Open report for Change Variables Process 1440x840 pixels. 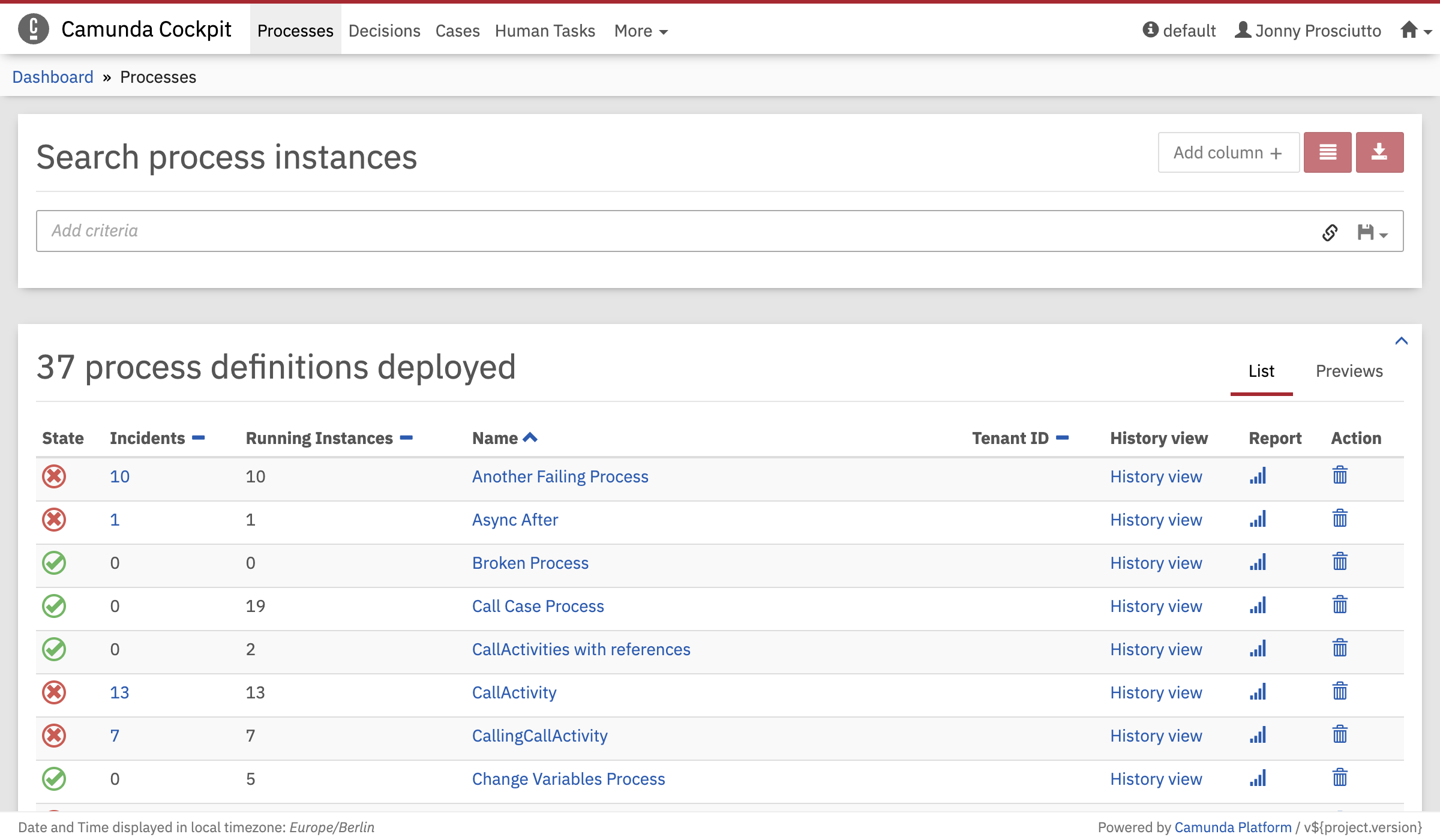[1258, 778]
